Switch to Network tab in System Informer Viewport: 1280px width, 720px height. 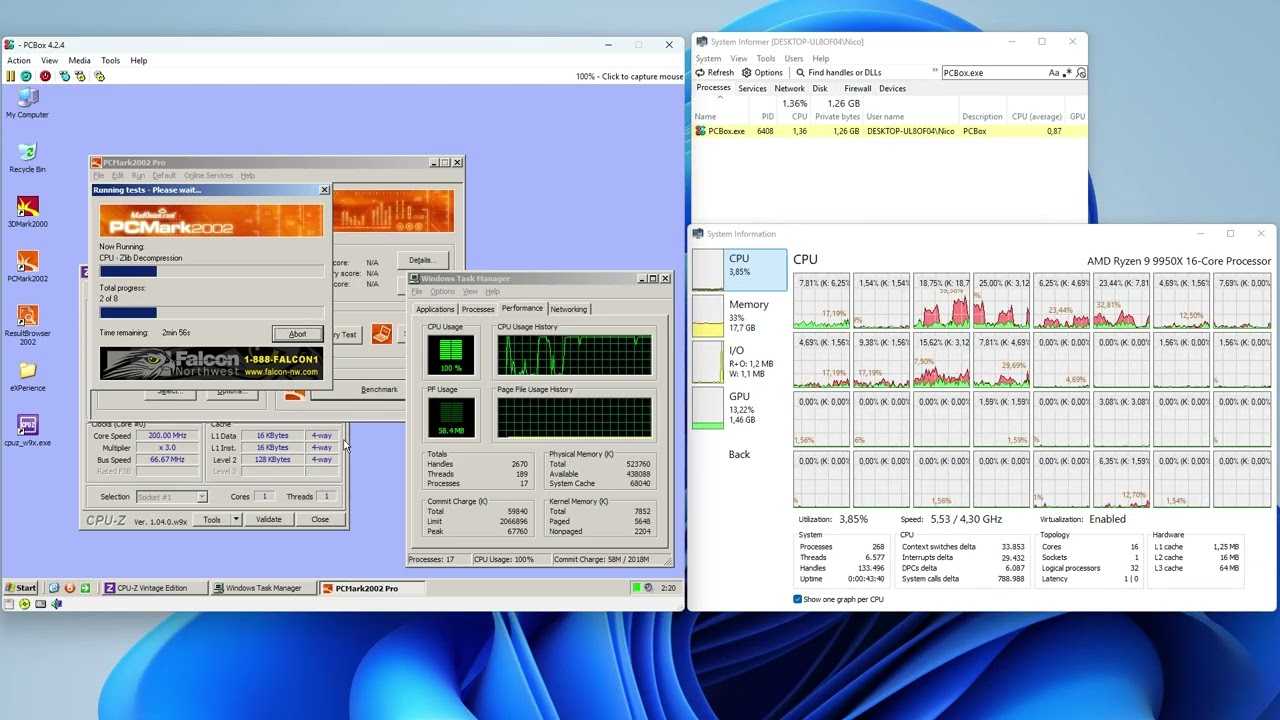pos(789,88)
